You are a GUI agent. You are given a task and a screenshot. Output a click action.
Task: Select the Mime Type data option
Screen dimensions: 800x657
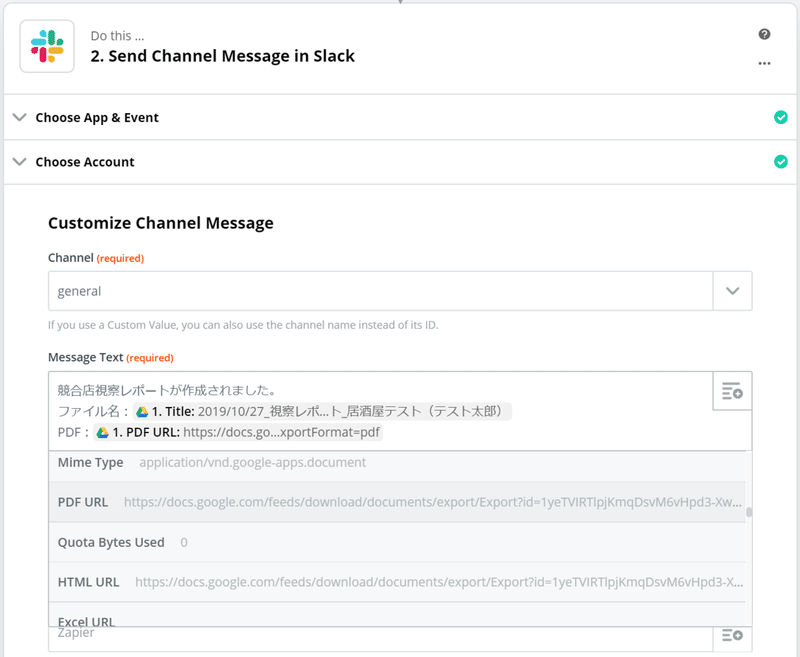397,463
